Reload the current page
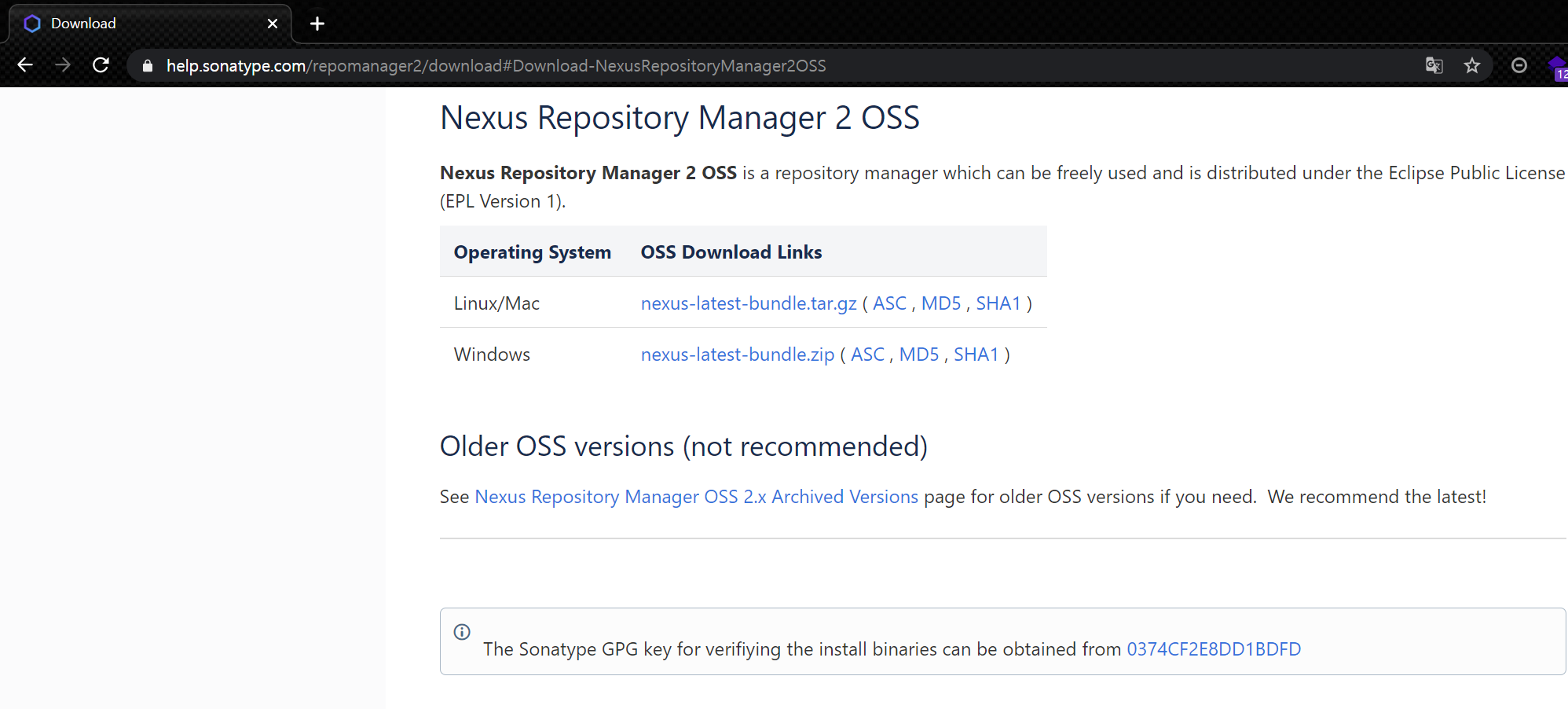The width and height of the screenshot is (1568, 709). coord(101,65)
